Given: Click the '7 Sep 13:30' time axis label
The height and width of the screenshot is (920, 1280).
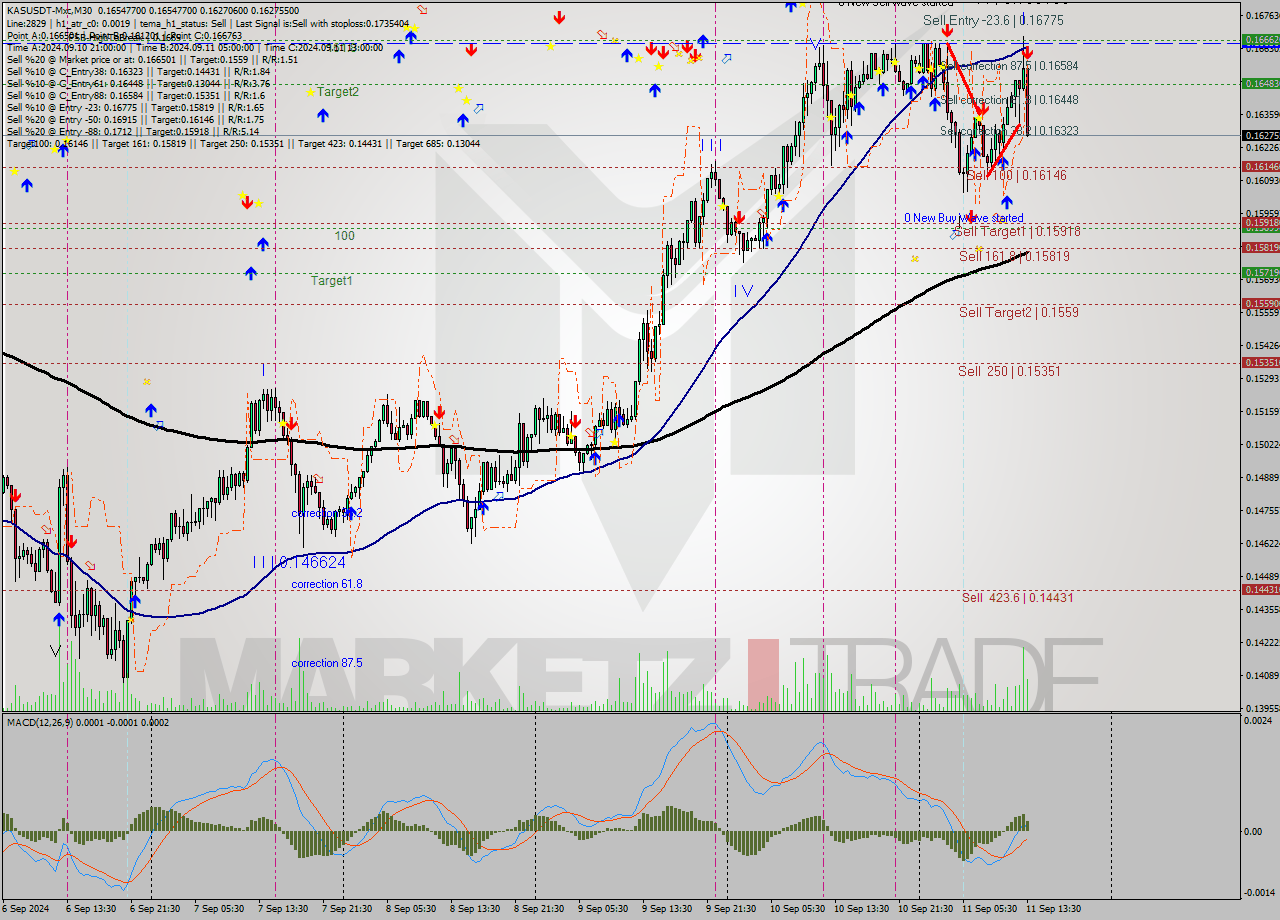Looking at the screenshot, I should point(283,909).
